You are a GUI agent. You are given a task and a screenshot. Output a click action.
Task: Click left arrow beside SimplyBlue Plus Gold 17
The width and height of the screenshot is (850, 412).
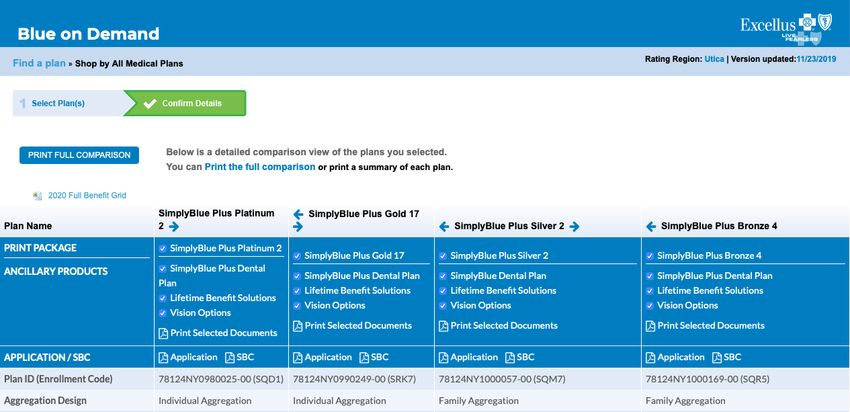point(298,214)
